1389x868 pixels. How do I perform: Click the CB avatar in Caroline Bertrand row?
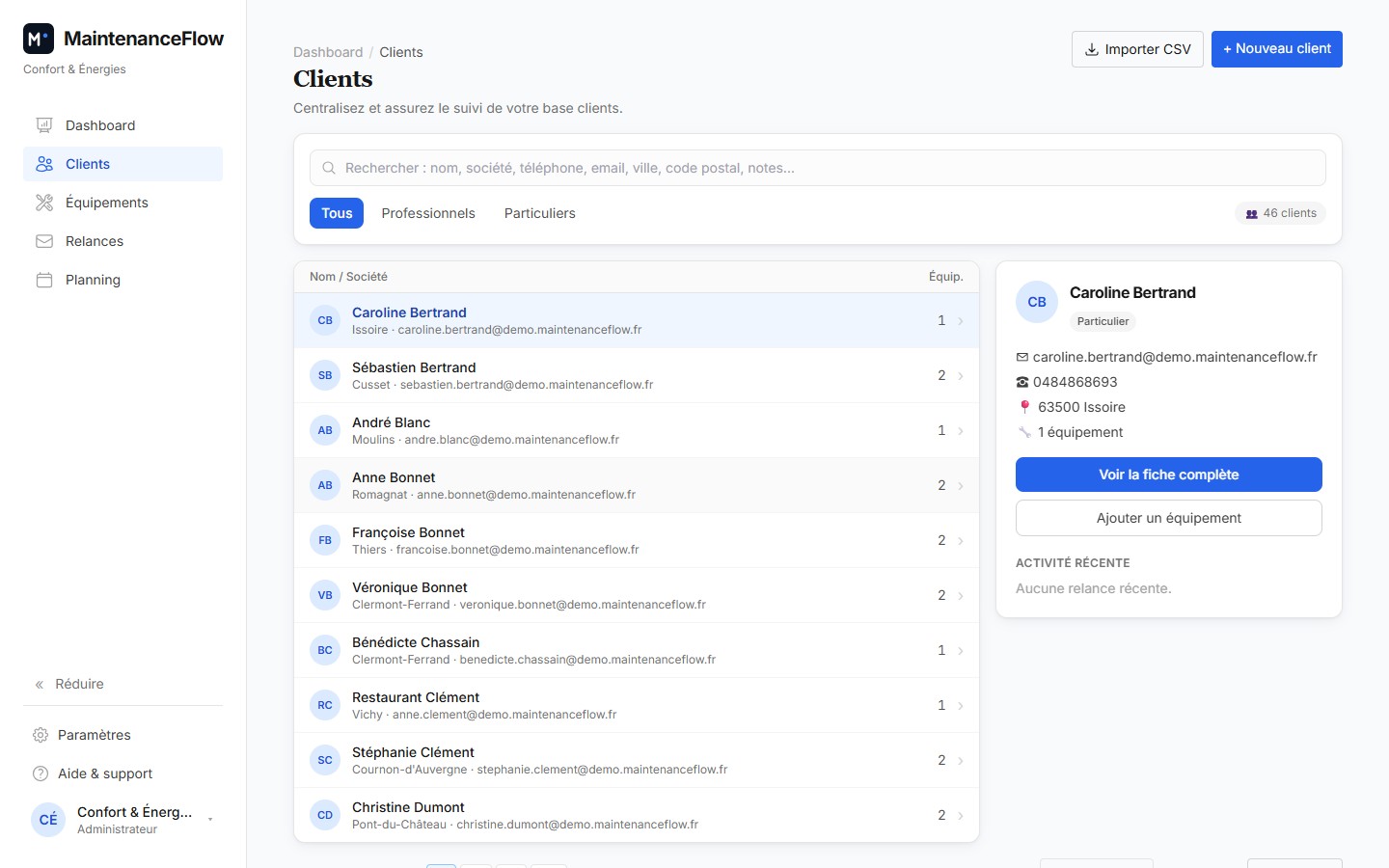pos(325,320)
